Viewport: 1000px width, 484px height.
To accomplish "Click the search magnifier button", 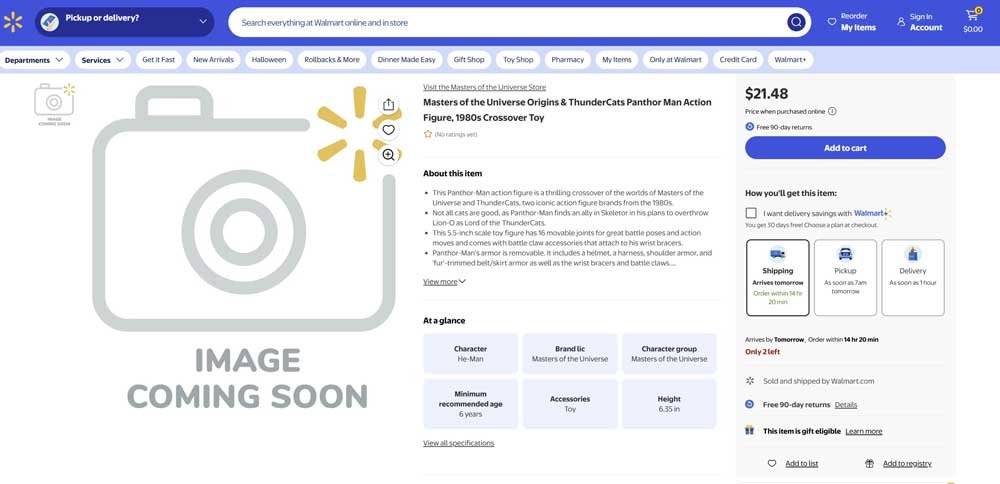I will coord(796,22).
